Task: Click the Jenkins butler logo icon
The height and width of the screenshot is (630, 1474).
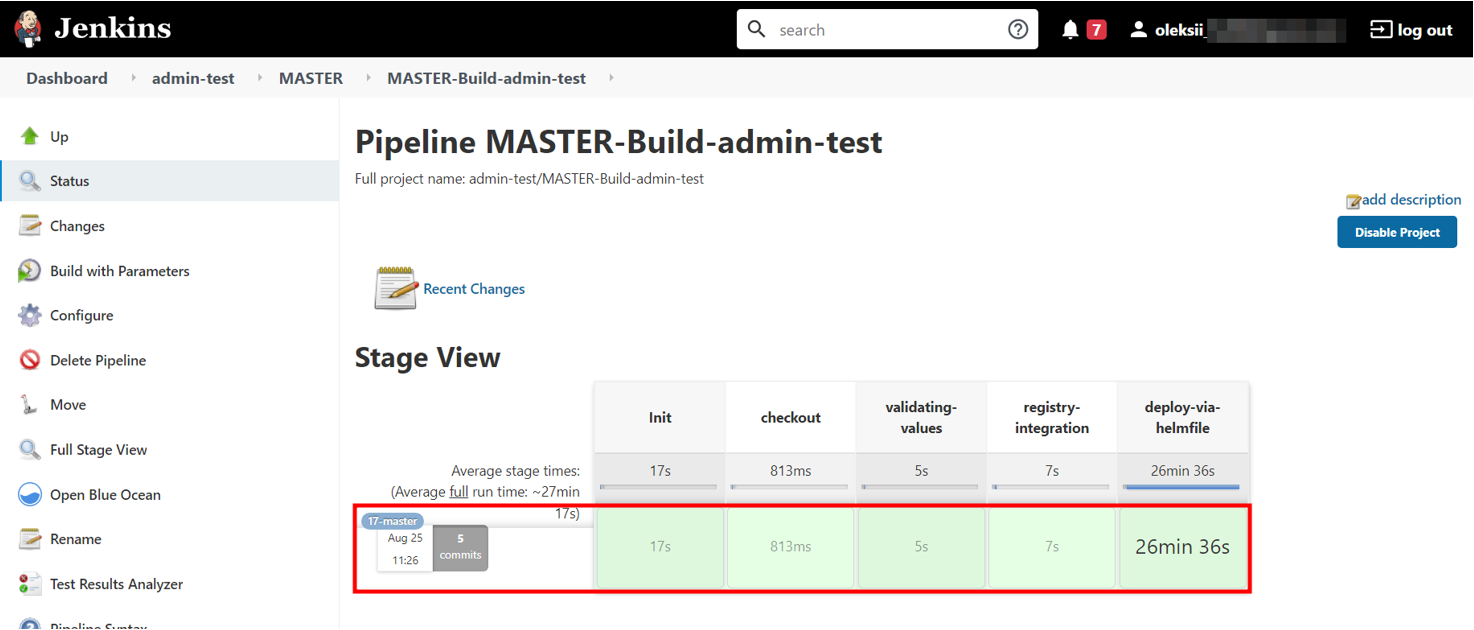Action: pos(28,29)
